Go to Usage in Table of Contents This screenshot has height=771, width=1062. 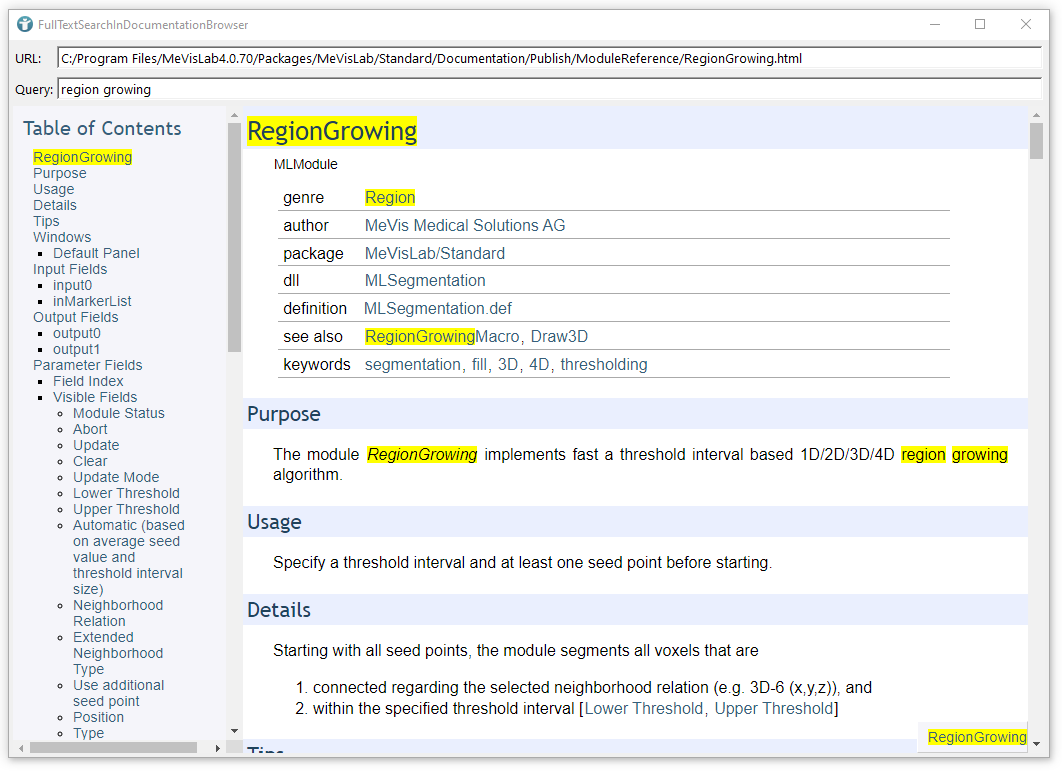pyautogui.click(x=54, y=189)
